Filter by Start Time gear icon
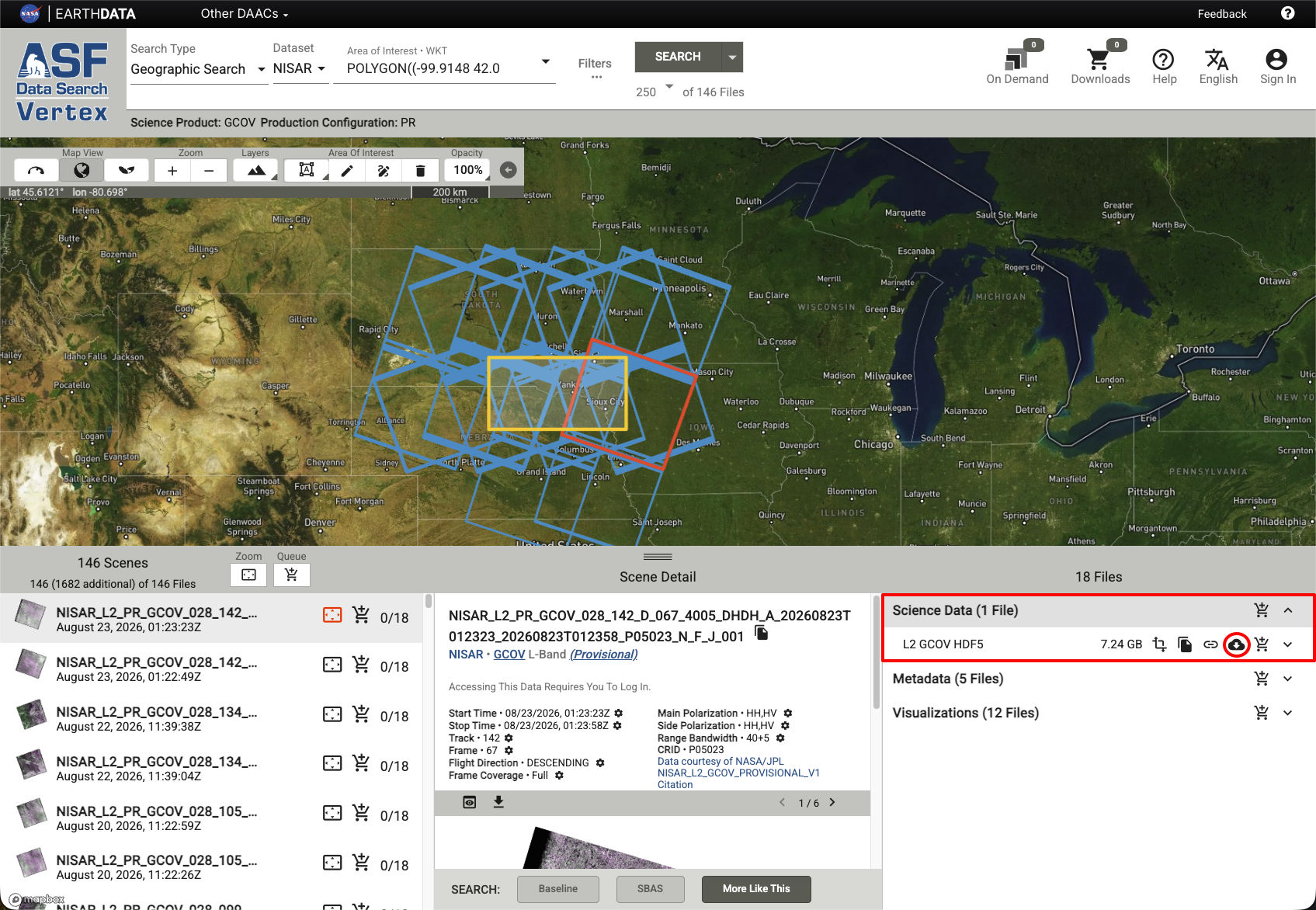The height and width of the screenshot is (910, 1316). click(x=619, y=713)
